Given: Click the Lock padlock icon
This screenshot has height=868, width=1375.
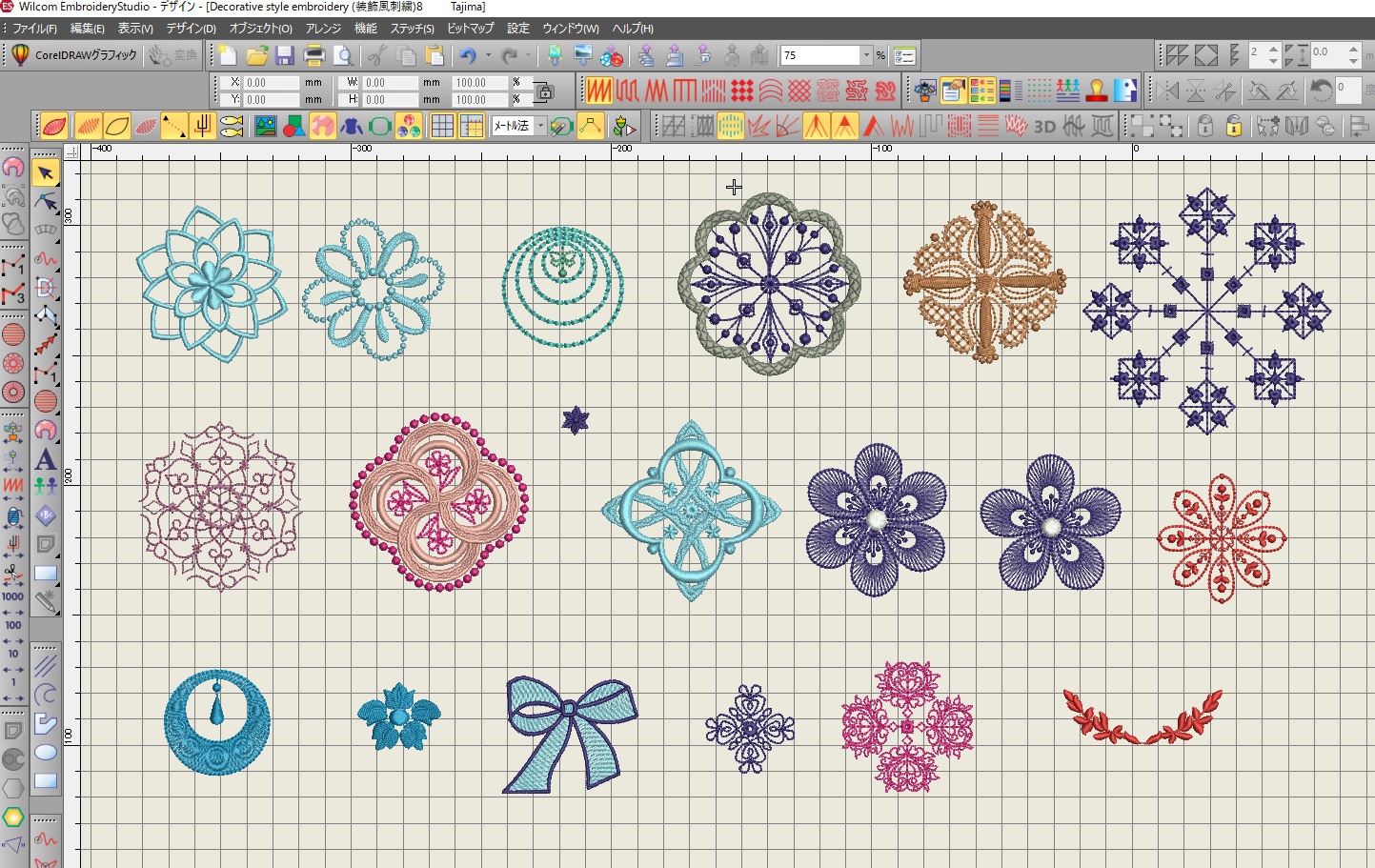Looking at the screenshot, I should tap(1205, 126).
